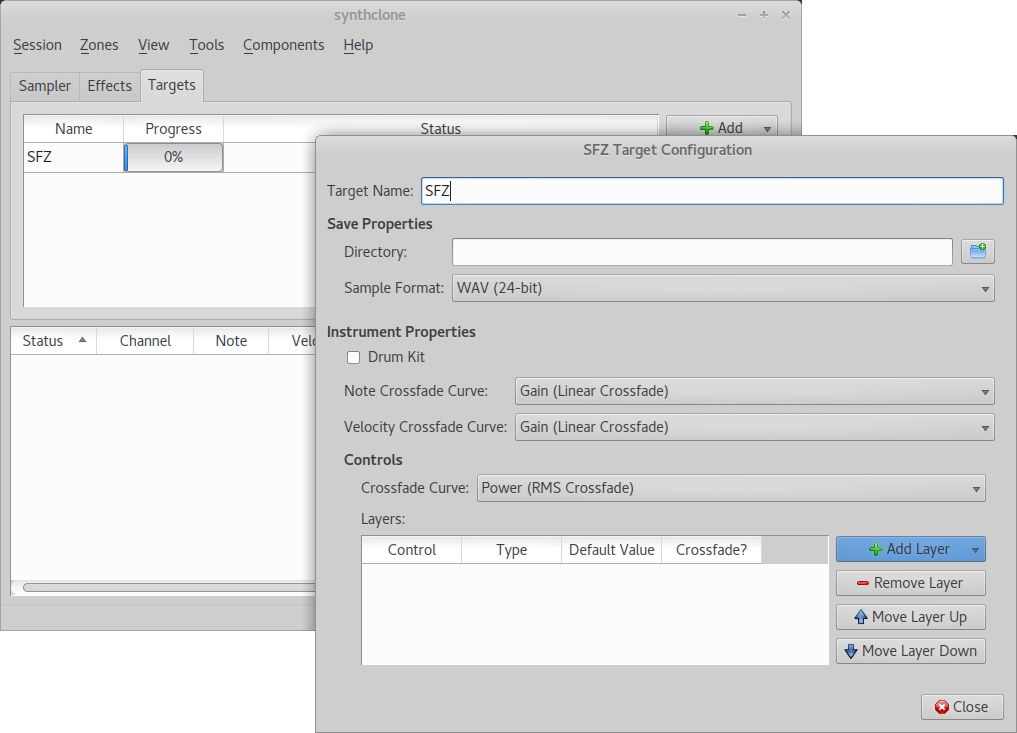Open Note Crossfade Curve dropdown
The width and height of the screenshot is (1017, 733).
[x=754, y=391]
